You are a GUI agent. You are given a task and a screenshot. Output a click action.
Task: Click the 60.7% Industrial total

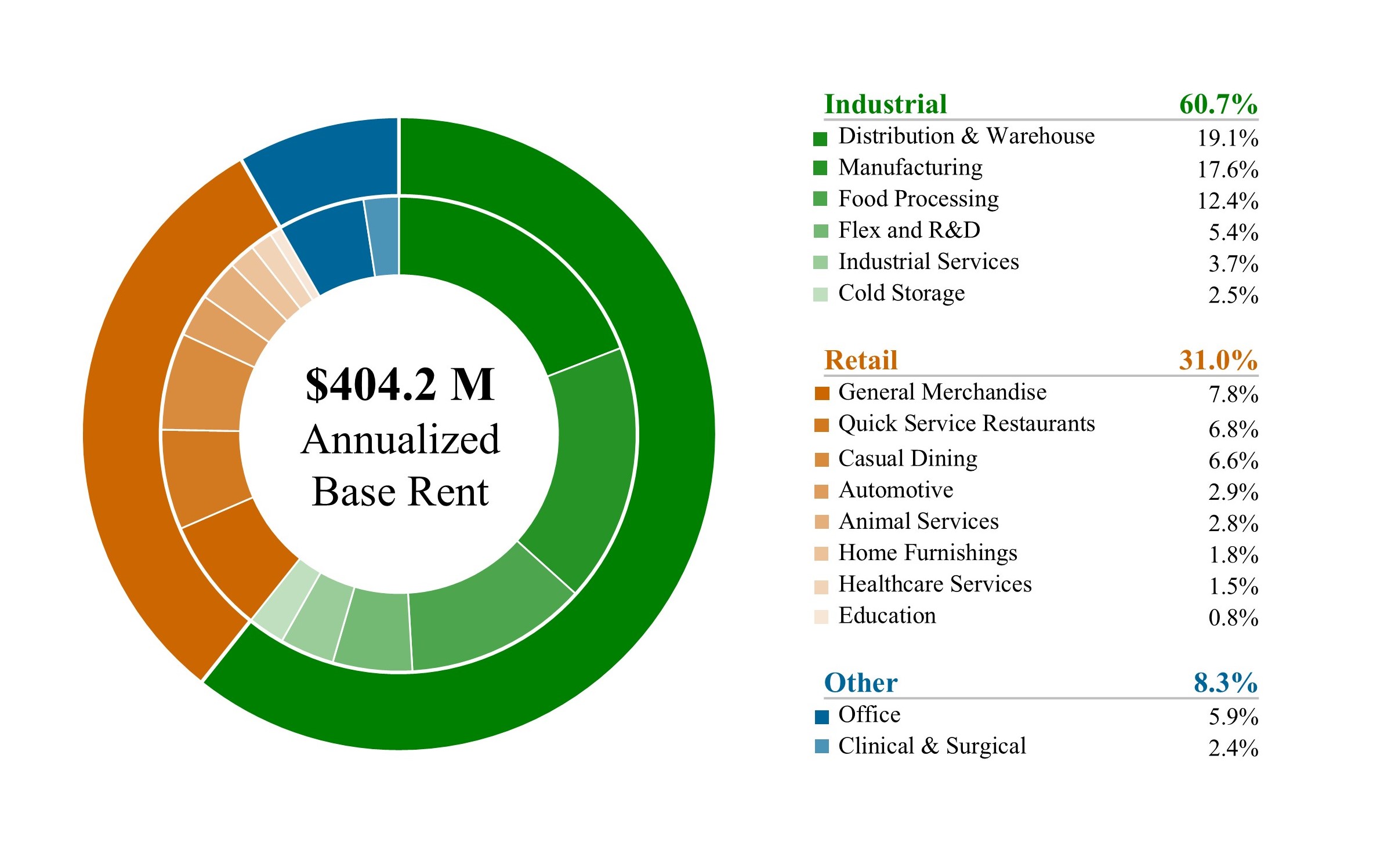click(x=1218, y=104)
